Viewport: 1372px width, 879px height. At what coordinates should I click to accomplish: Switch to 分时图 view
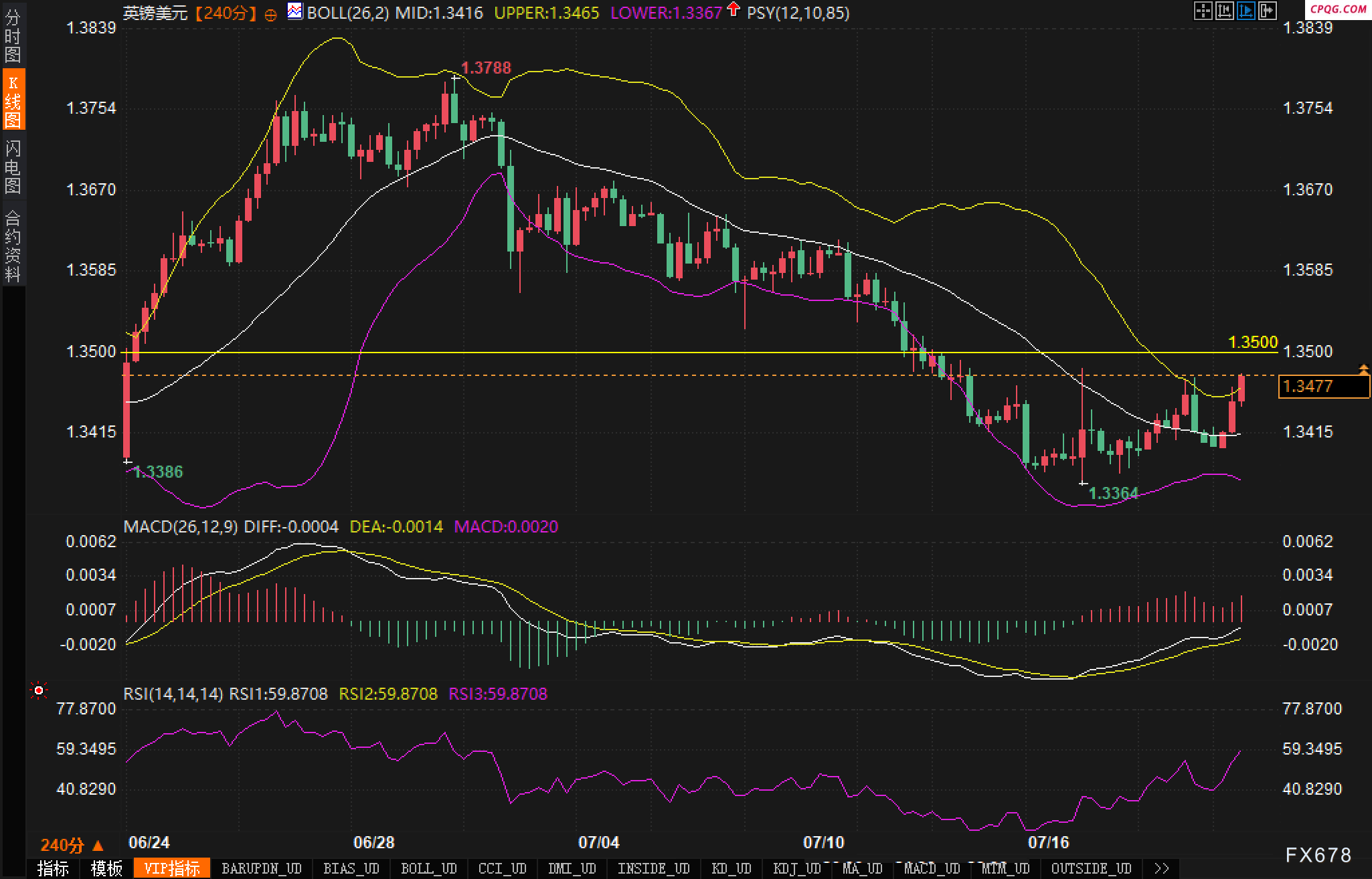coord(13,36)
